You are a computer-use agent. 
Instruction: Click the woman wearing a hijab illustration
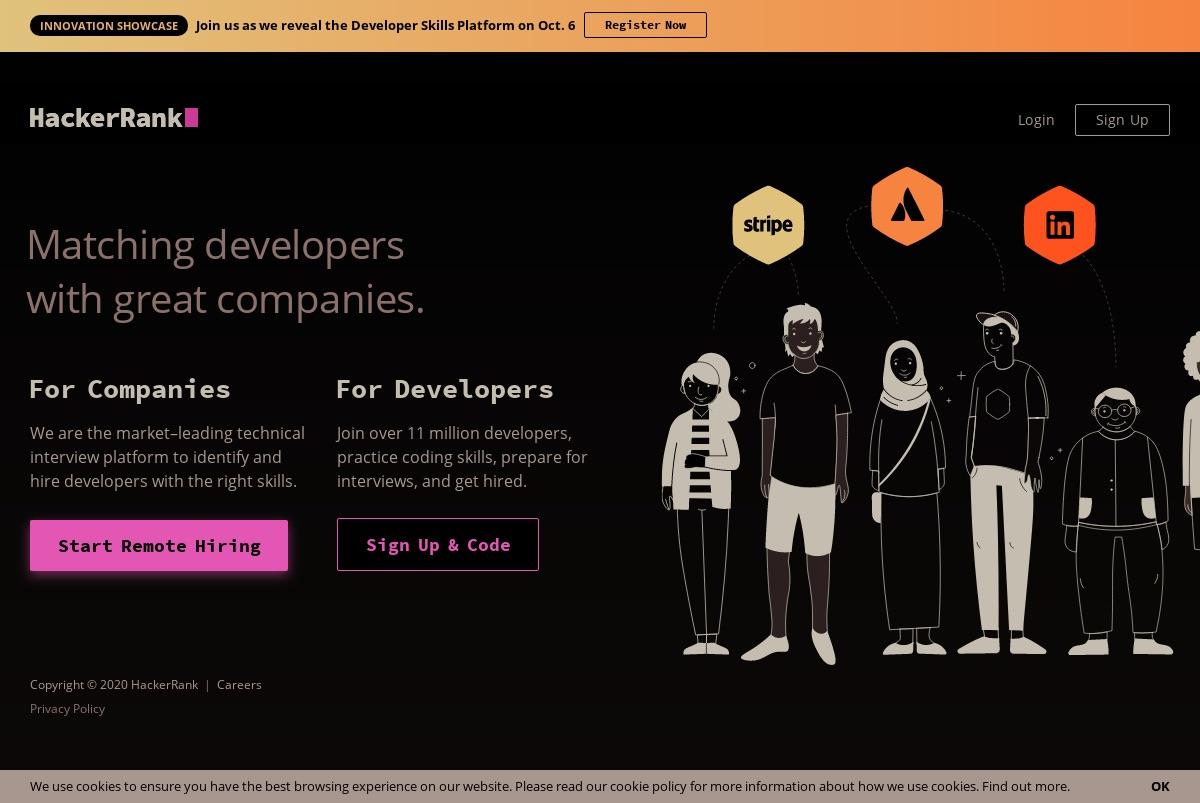[908, 498]
